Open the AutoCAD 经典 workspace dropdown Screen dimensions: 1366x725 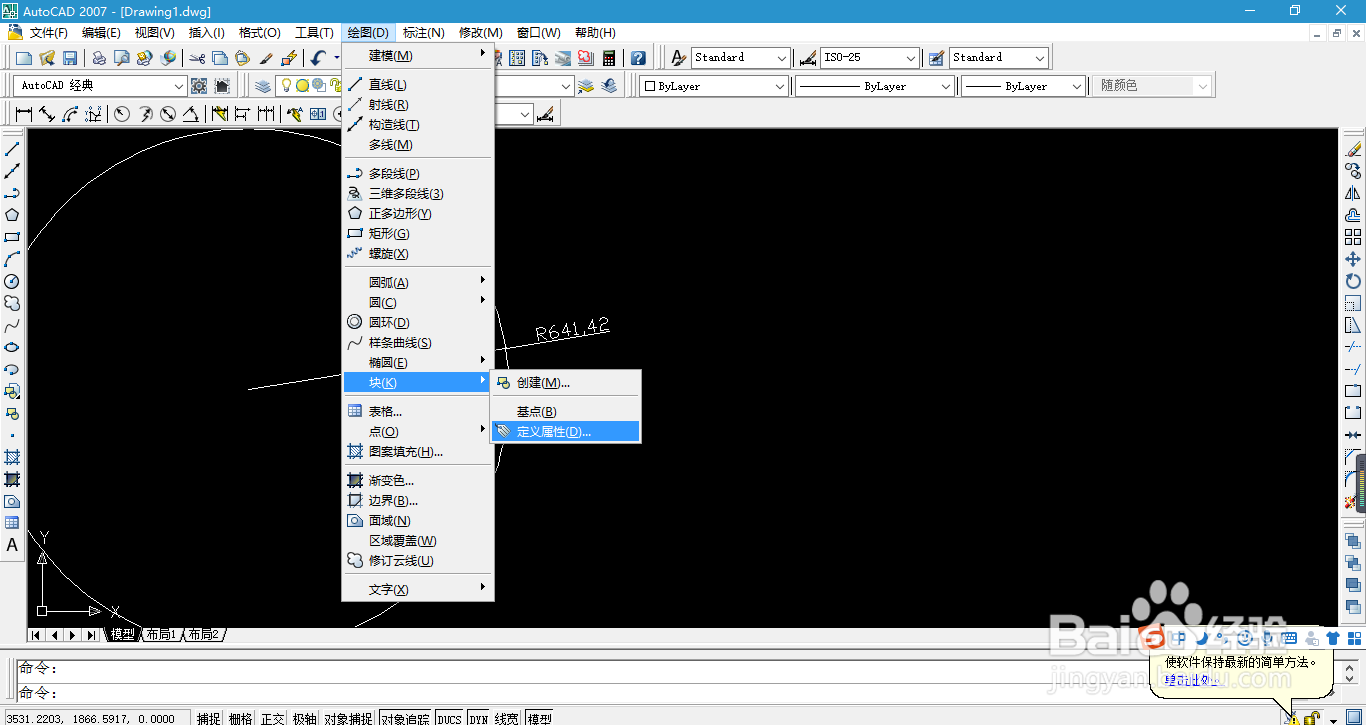[x=101, y=86]
